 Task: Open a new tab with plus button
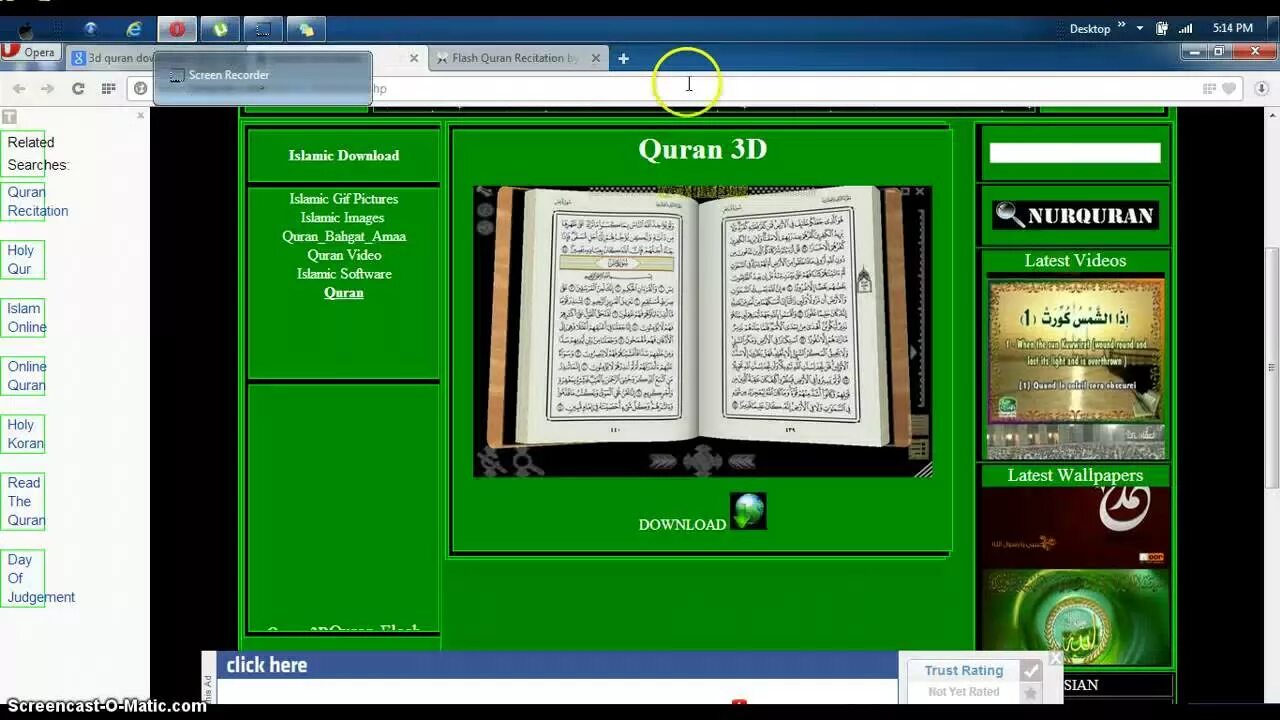click(x=623, y=58)
